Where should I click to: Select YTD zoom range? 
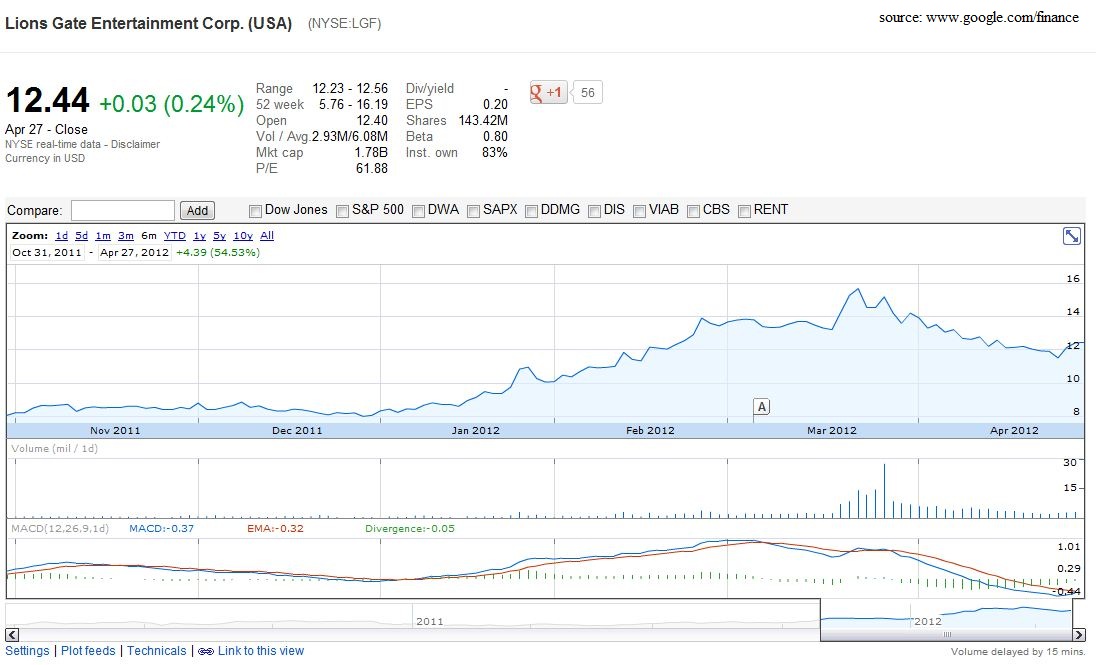[x=175, y=236]
